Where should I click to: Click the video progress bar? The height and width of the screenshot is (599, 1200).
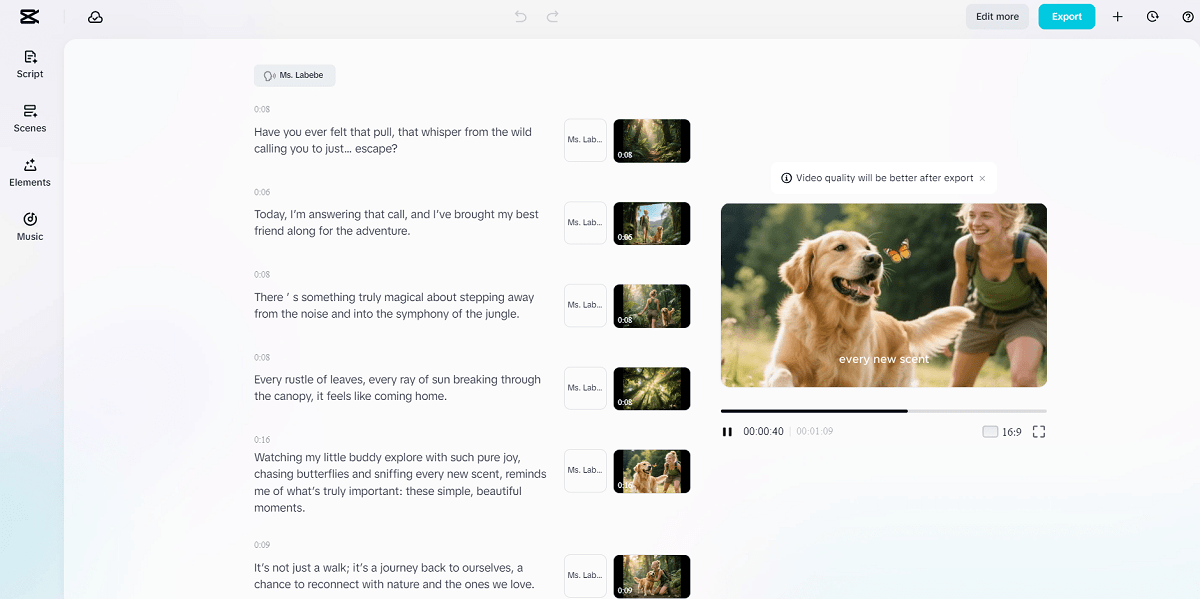tap(883, 411)
